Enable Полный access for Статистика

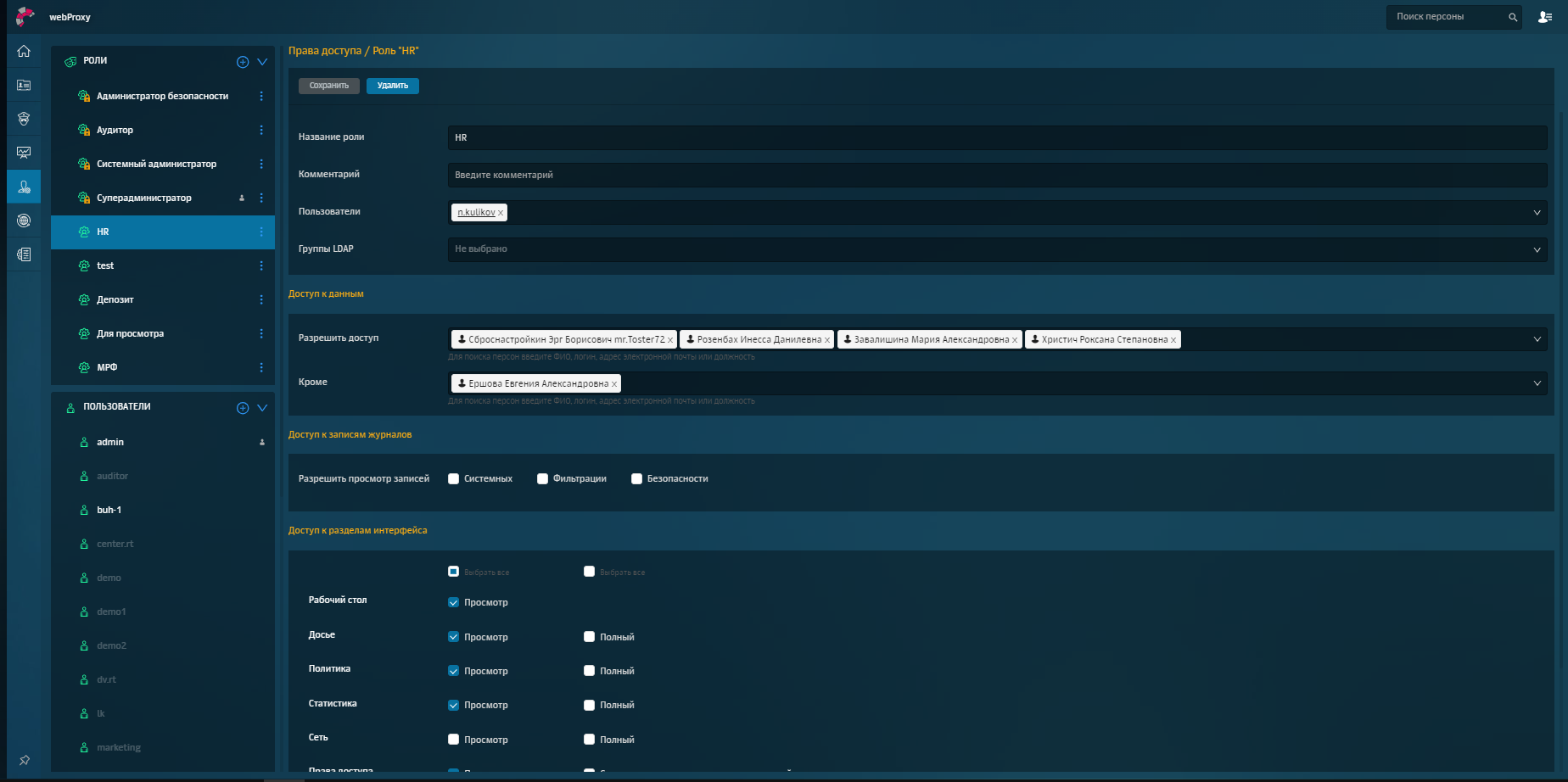[590, 705]
